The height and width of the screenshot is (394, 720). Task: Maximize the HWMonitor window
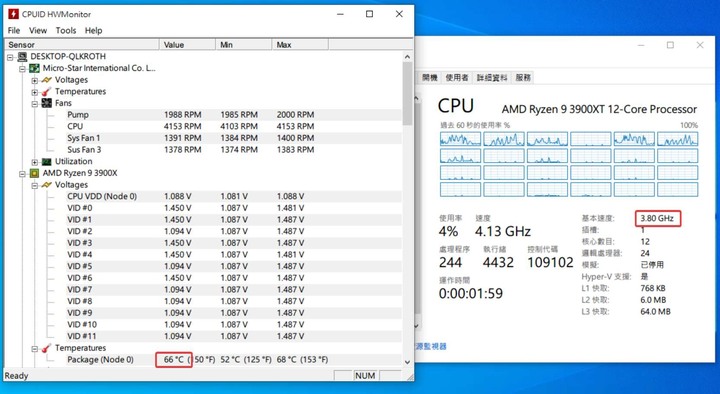[x=369, y=14]
